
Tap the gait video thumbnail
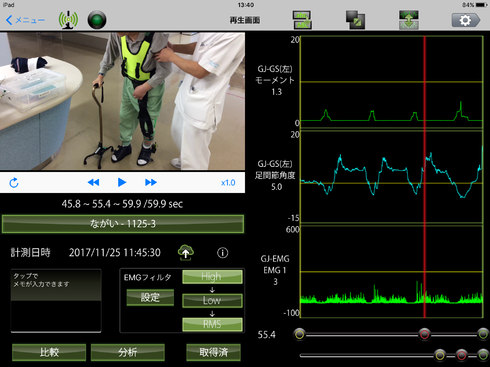click(122, 101)
